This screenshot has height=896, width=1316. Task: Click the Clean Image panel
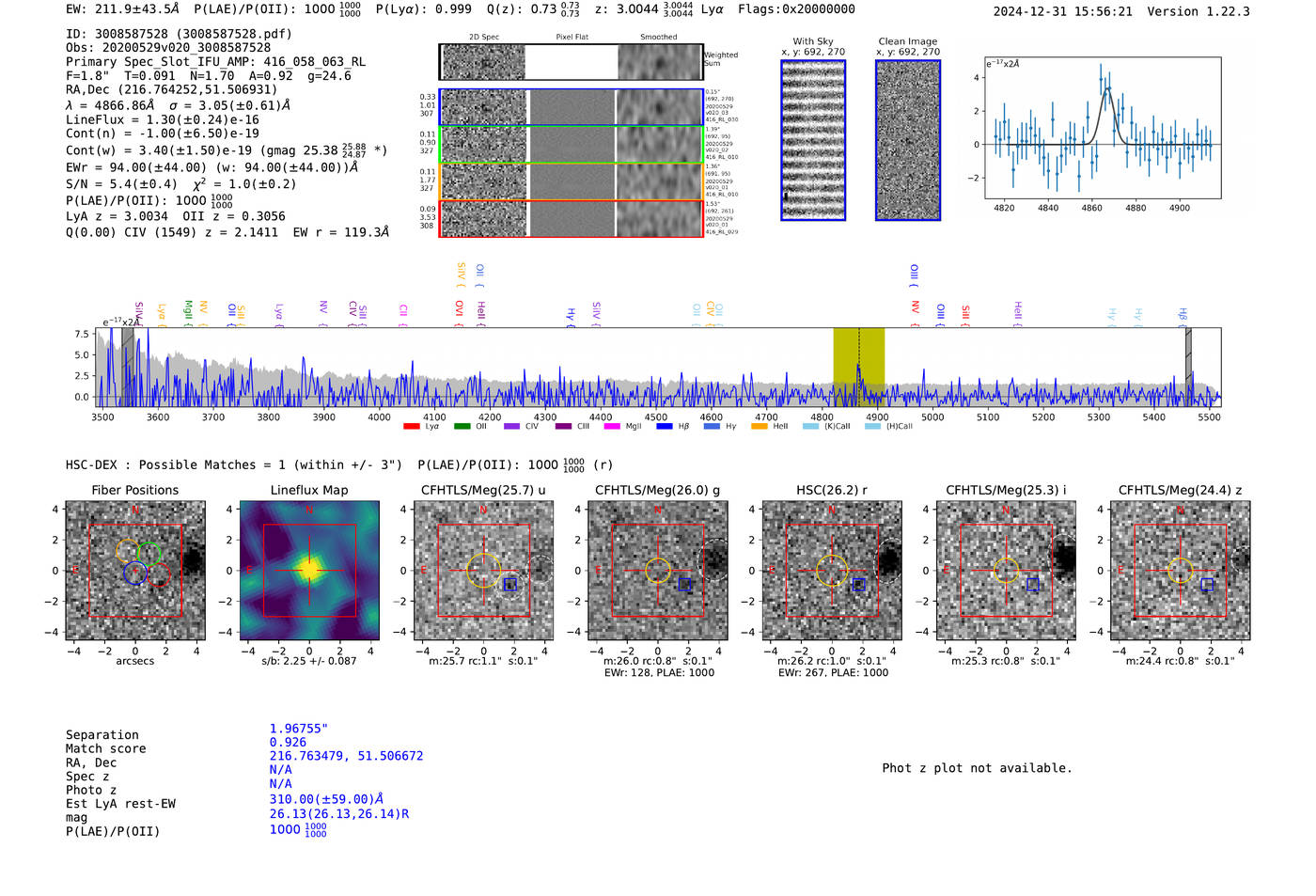click(x=908, y=140)
